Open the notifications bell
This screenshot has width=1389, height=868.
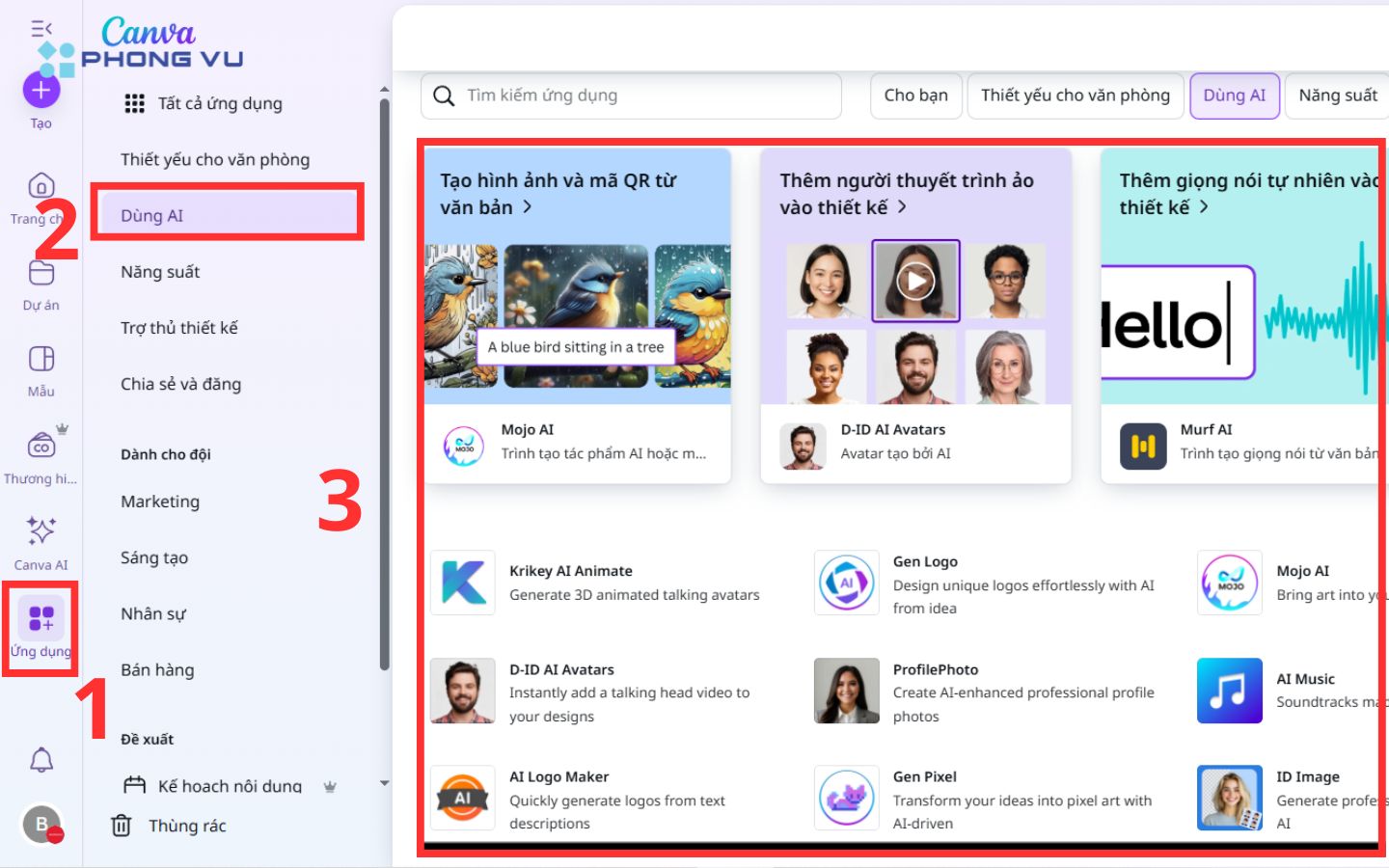point(41,760)
